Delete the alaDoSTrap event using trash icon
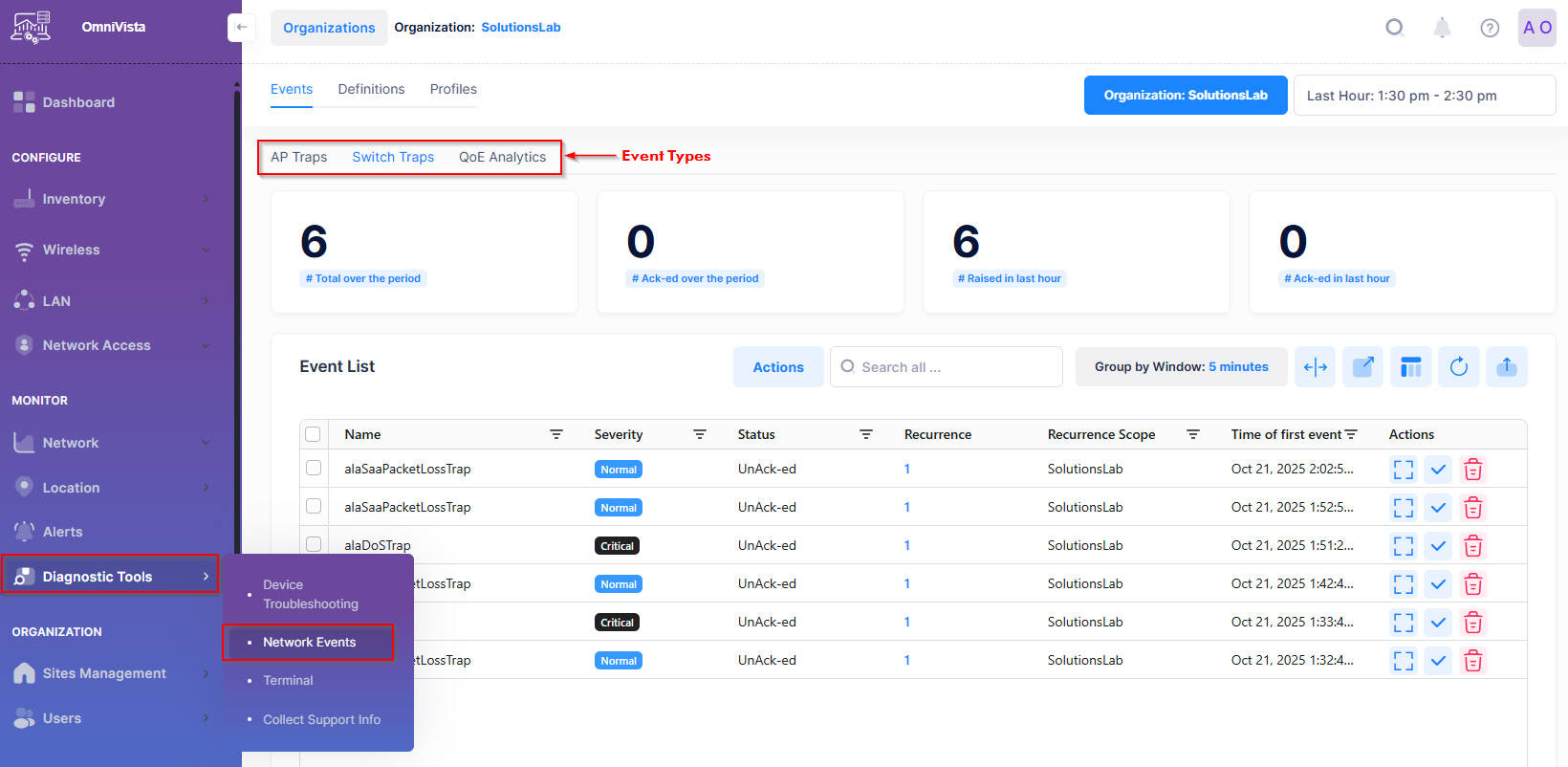Image resolution: width=1568 pixels, height=767 pixels. tap(1472, 546)
